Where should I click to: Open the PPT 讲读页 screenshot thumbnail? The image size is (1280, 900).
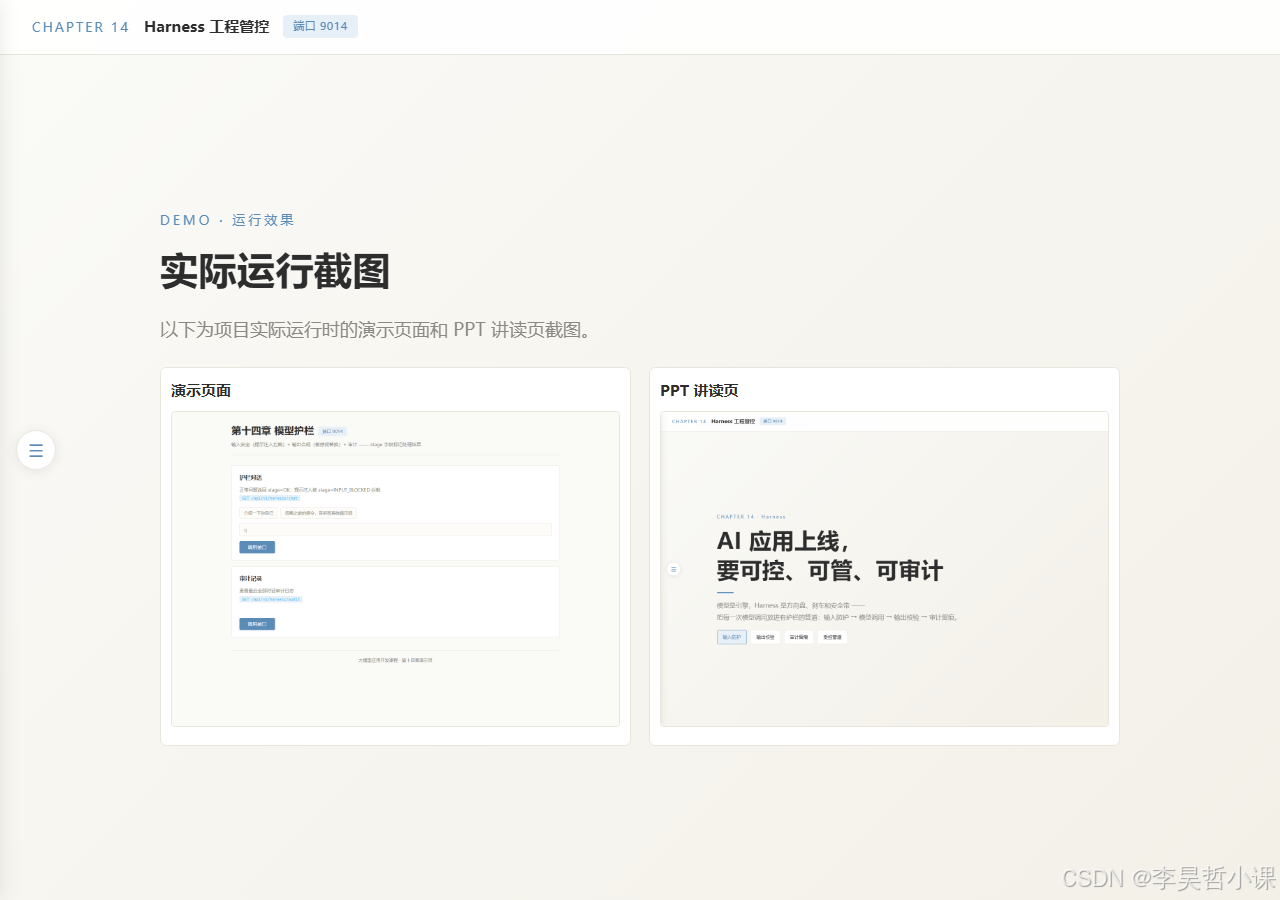point(884,569)
